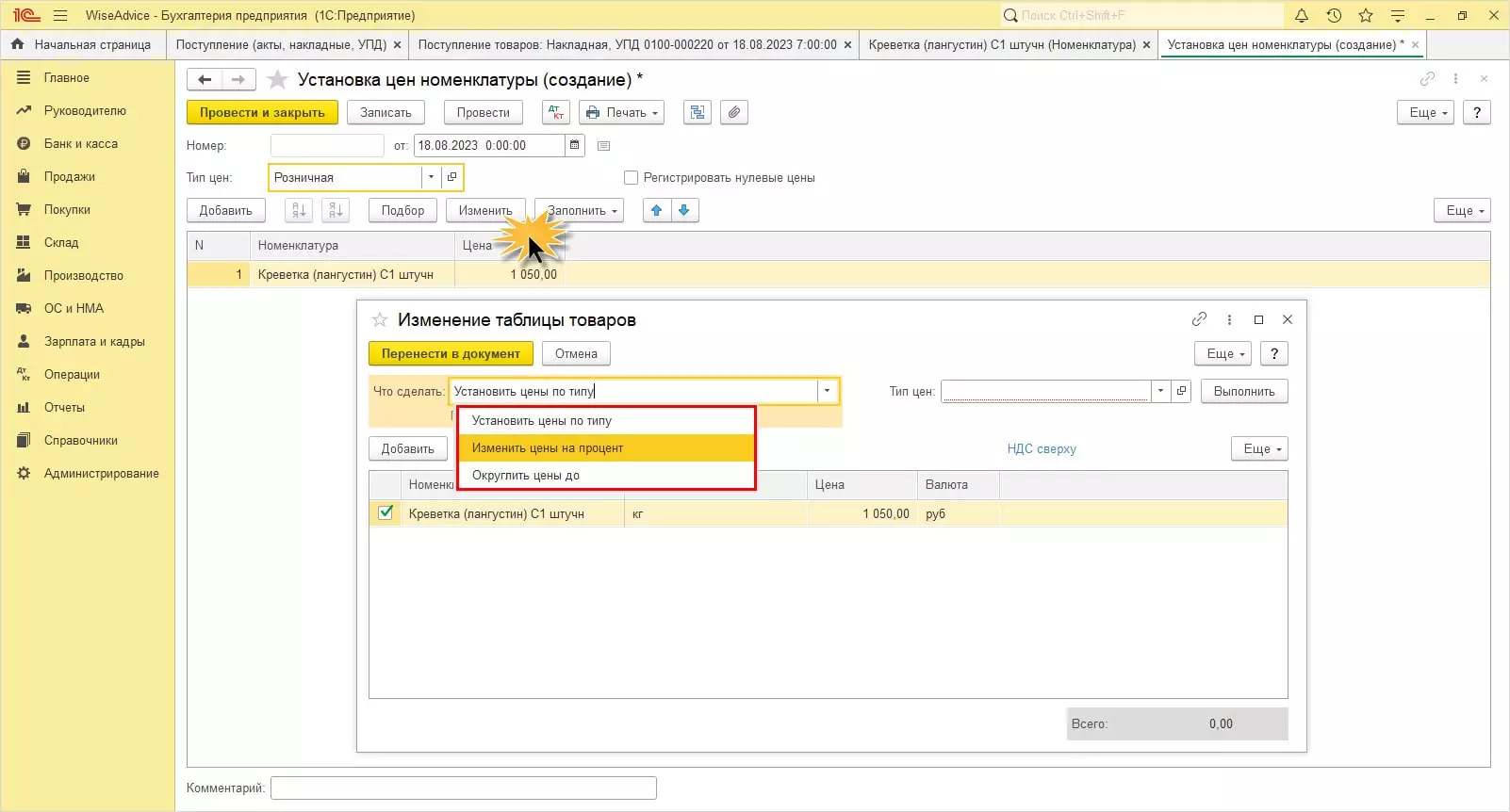Image resolution: width=1510 pixels, height=812 pixels.
Task: Open the 'Печать' dropdown menu
Action: tap(621, 112)
